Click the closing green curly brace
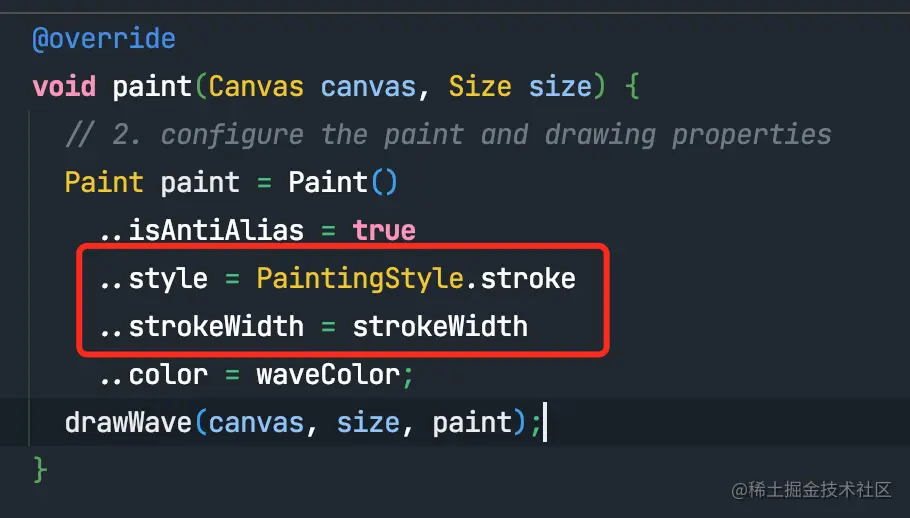910x518 pixels. (39, 470)
